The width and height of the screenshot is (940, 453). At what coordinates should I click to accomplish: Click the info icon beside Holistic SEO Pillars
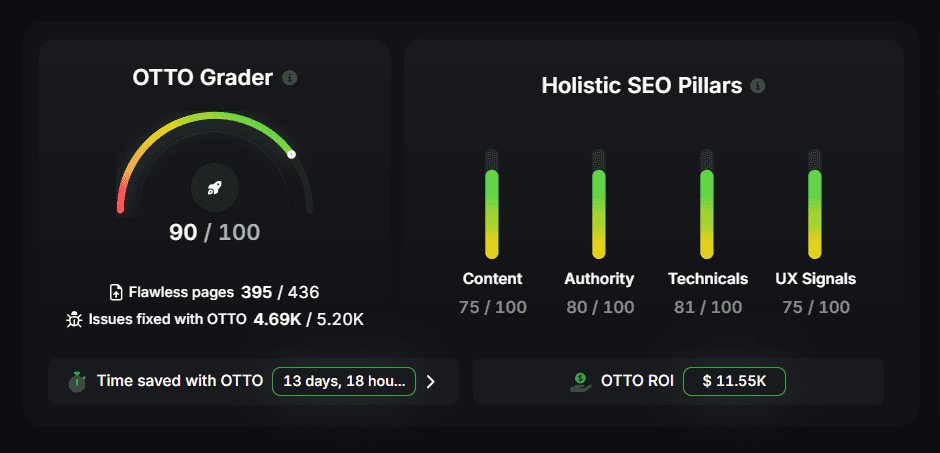(758, 86)
